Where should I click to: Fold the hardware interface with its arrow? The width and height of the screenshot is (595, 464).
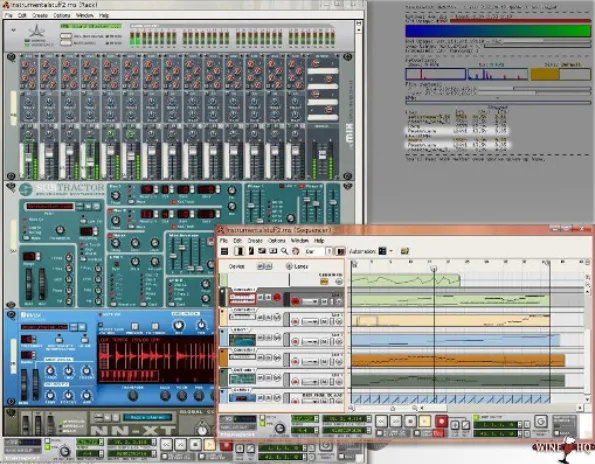pos(14,30)
